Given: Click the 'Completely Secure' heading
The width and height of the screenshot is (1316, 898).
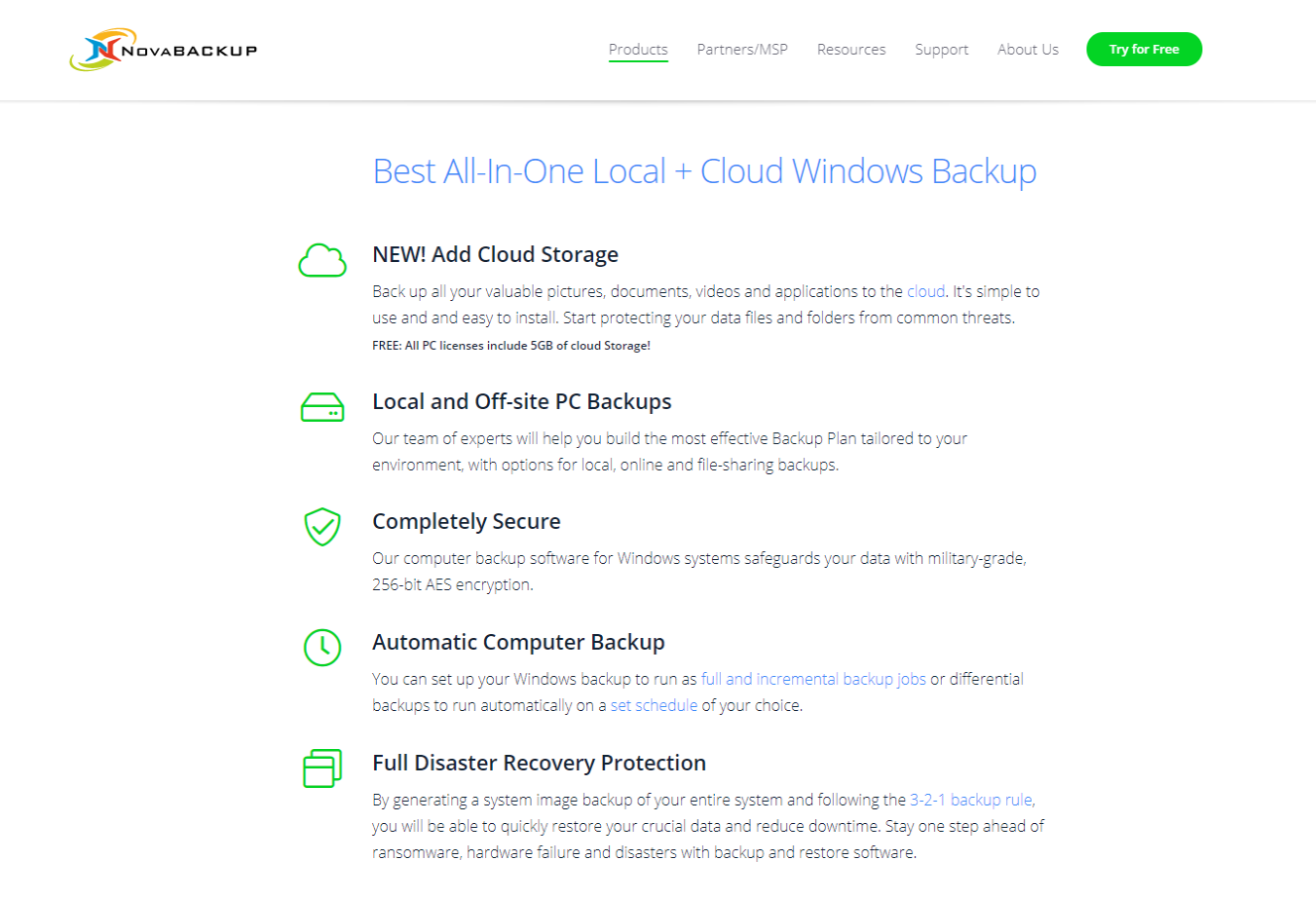Looking at the screenshot, I should click(466, 521).
